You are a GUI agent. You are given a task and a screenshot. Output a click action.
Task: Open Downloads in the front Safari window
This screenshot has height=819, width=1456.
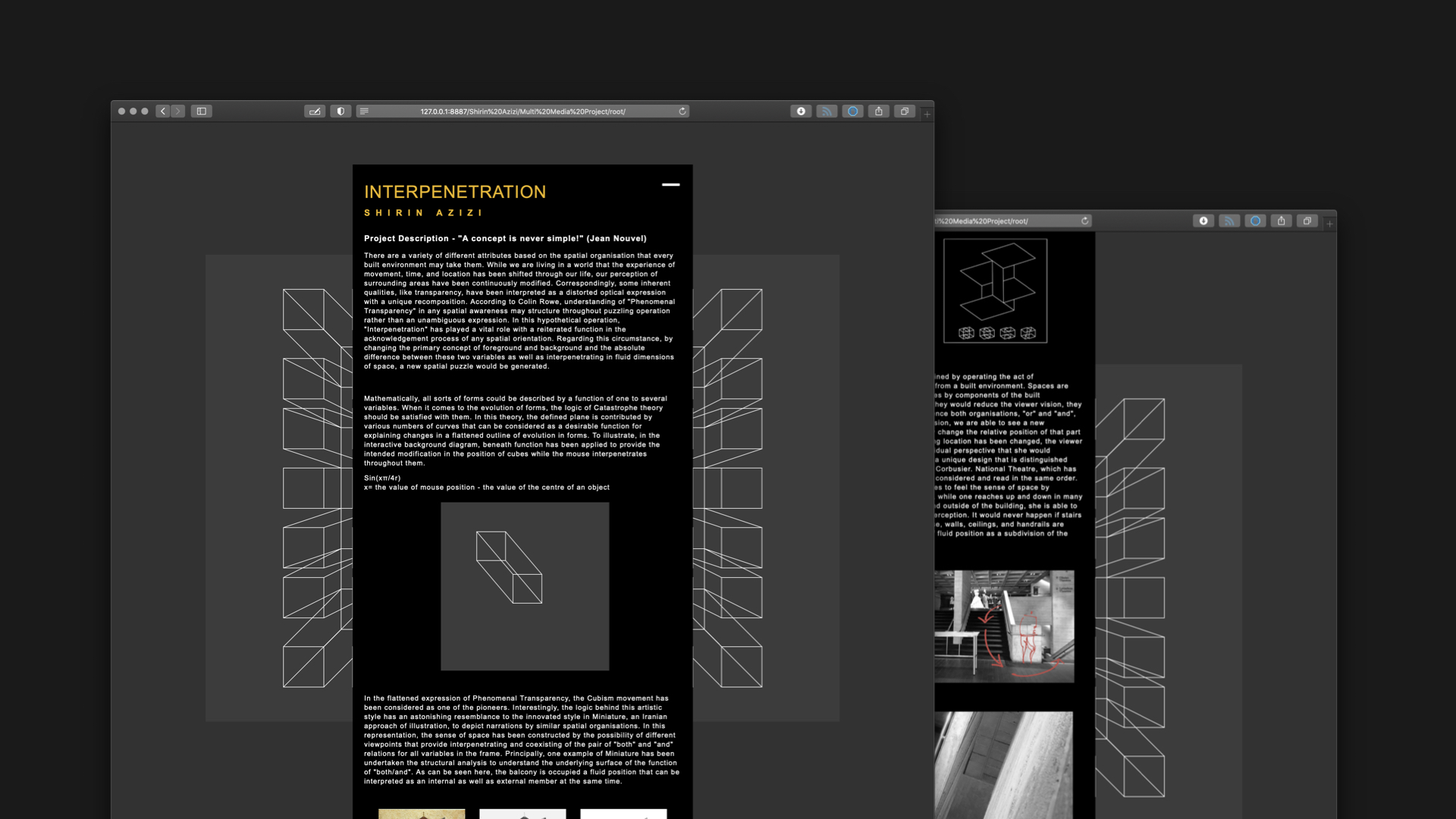801,111
